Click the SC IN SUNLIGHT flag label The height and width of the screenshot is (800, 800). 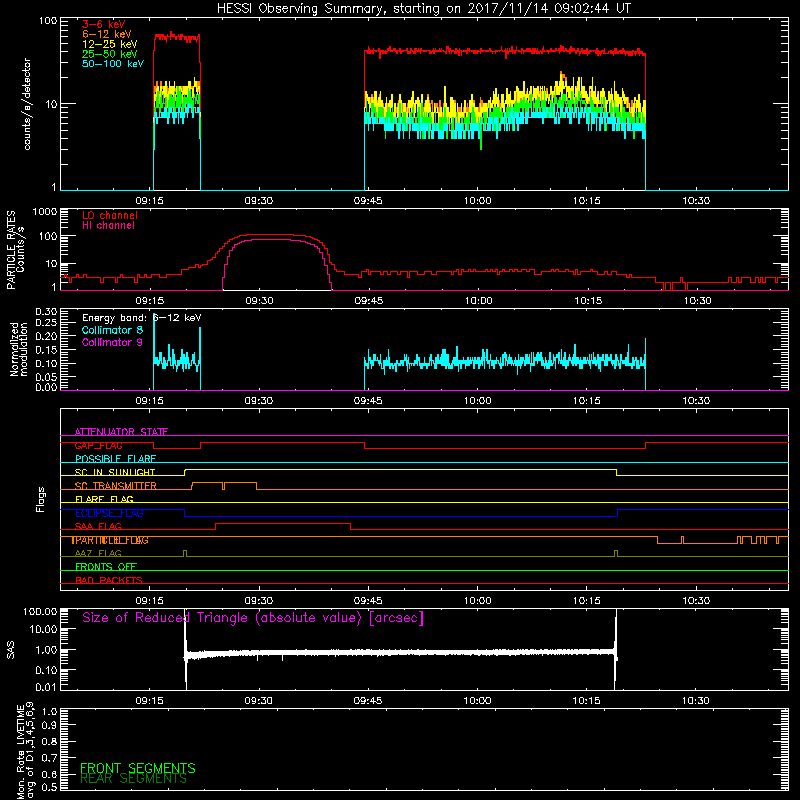(x=115, y=472)
